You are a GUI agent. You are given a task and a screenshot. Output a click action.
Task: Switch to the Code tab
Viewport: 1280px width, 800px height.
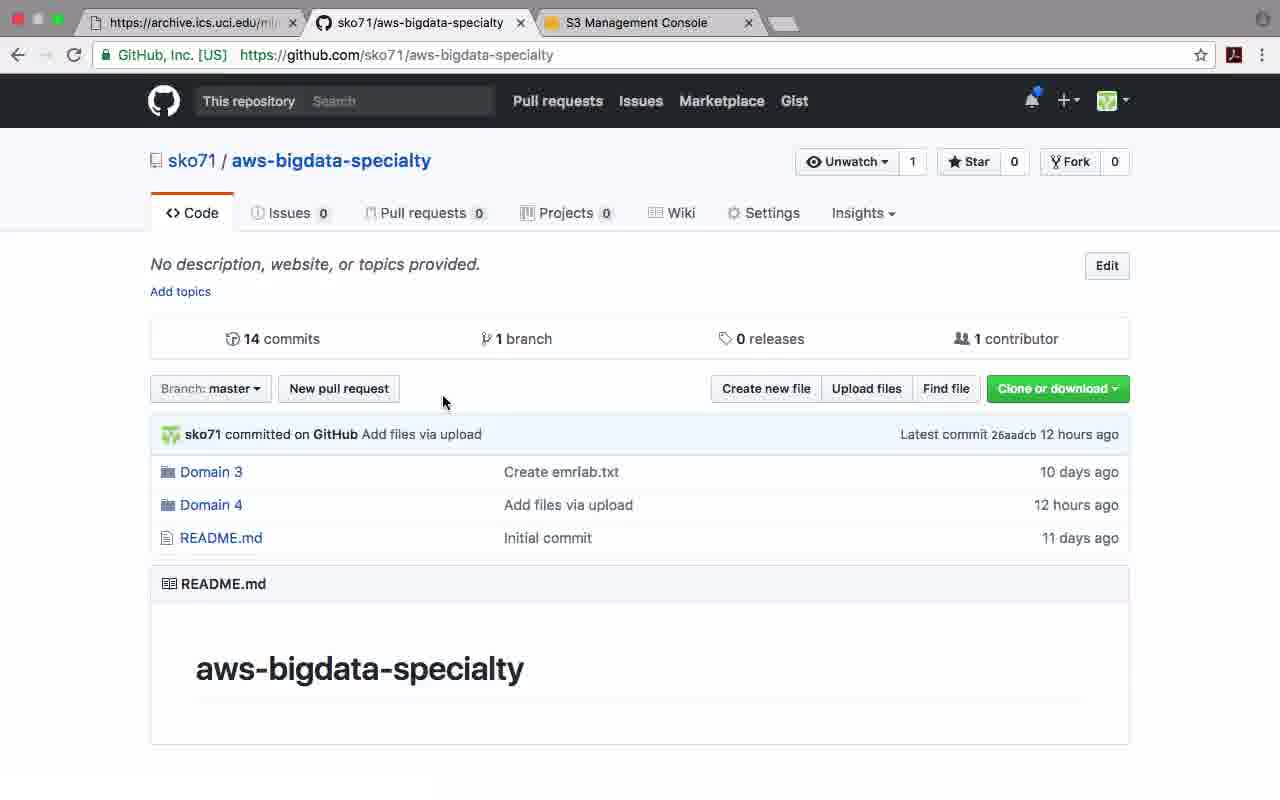click(x=192, y=213)
